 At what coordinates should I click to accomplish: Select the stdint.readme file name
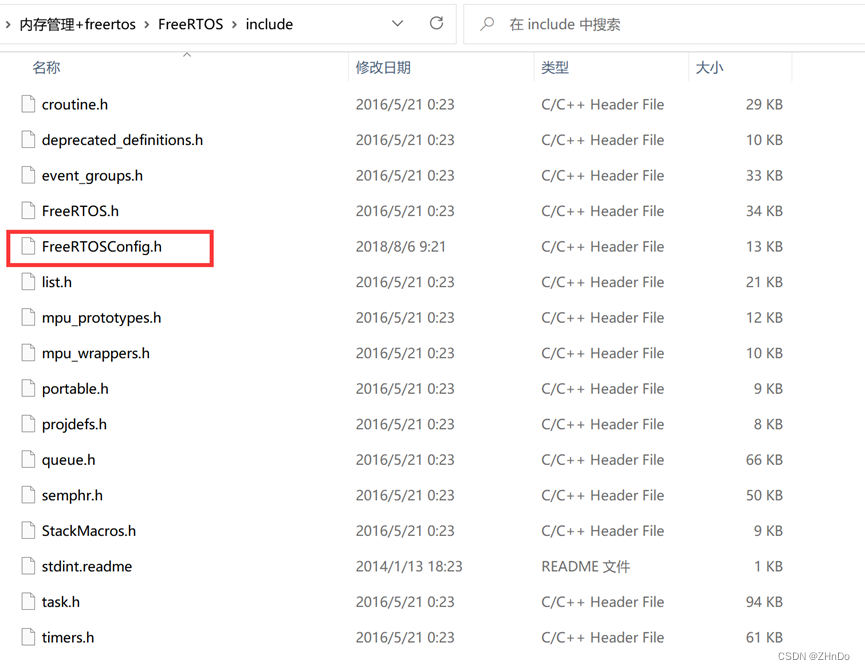pyautogui.click(x=87, y=566)
